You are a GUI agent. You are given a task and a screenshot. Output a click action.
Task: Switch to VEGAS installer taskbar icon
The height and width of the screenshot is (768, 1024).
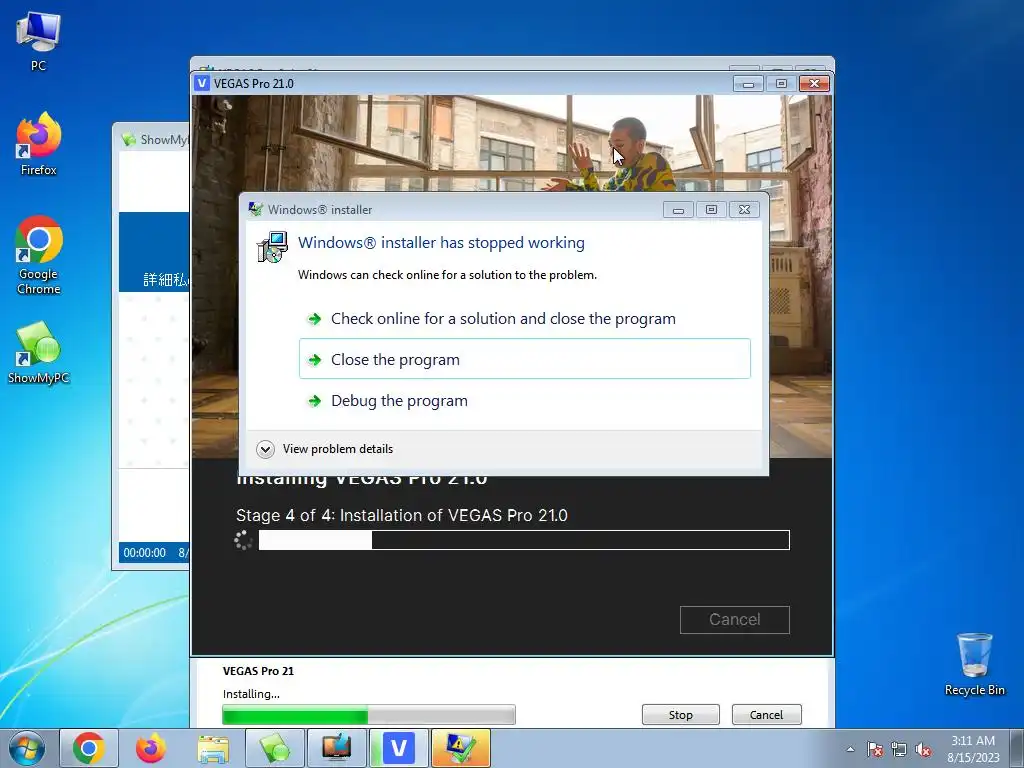pyautogui.click(x=398, y=748)
